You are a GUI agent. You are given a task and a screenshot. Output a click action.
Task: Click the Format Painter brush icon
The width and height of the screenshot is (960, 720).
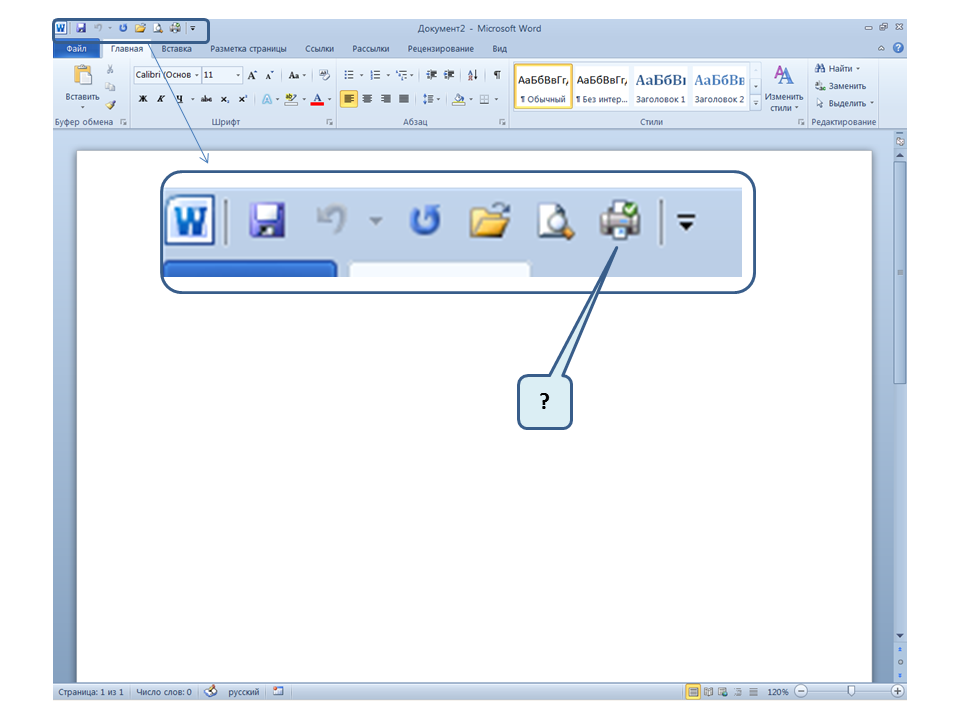[x=110, y=103]
